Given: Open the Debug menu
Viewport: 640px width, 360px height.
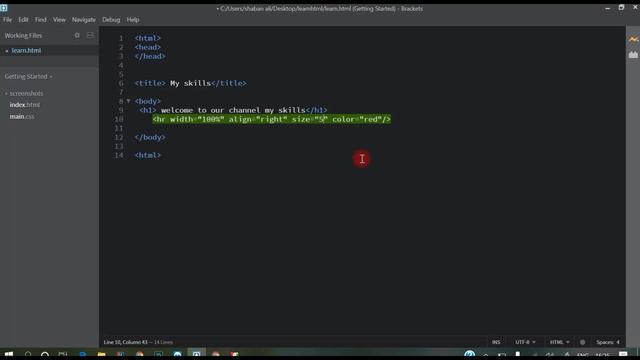Looking at the screenshot, I should pyautogui.click(x=111, y=20).
